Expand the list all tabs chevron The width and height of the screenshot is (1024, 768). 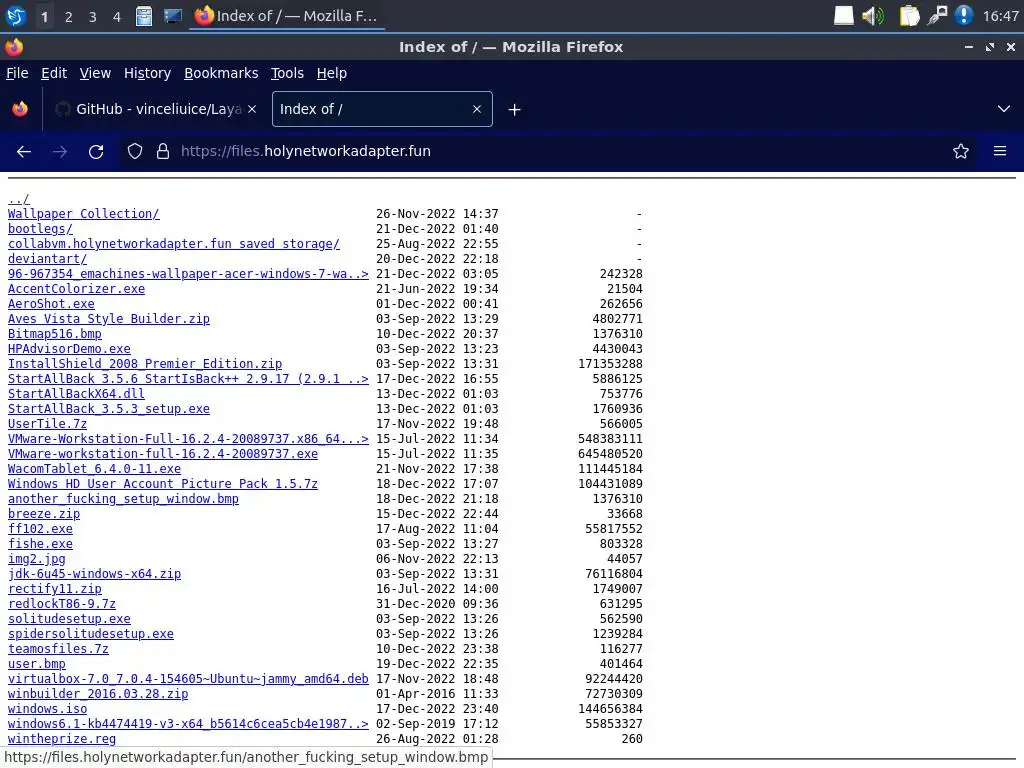1004,109
